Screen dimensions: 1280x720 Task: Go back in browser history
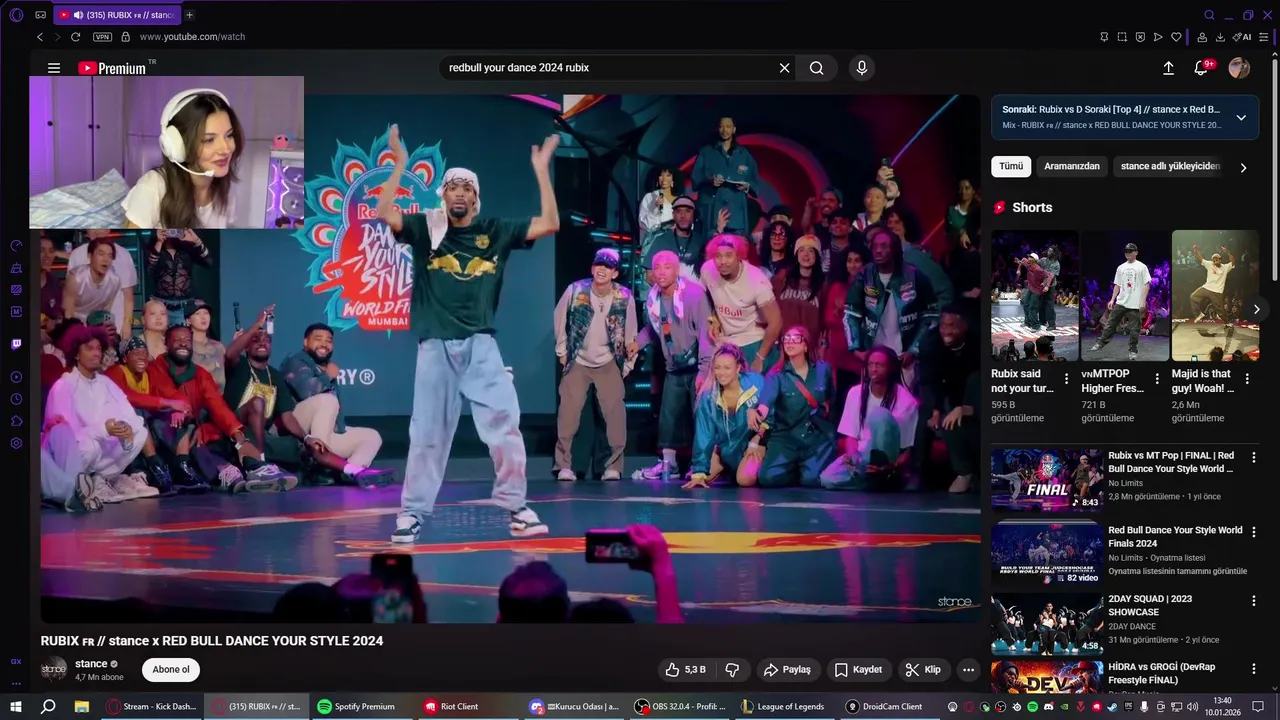pyautogui.click(x=40, y=37)
